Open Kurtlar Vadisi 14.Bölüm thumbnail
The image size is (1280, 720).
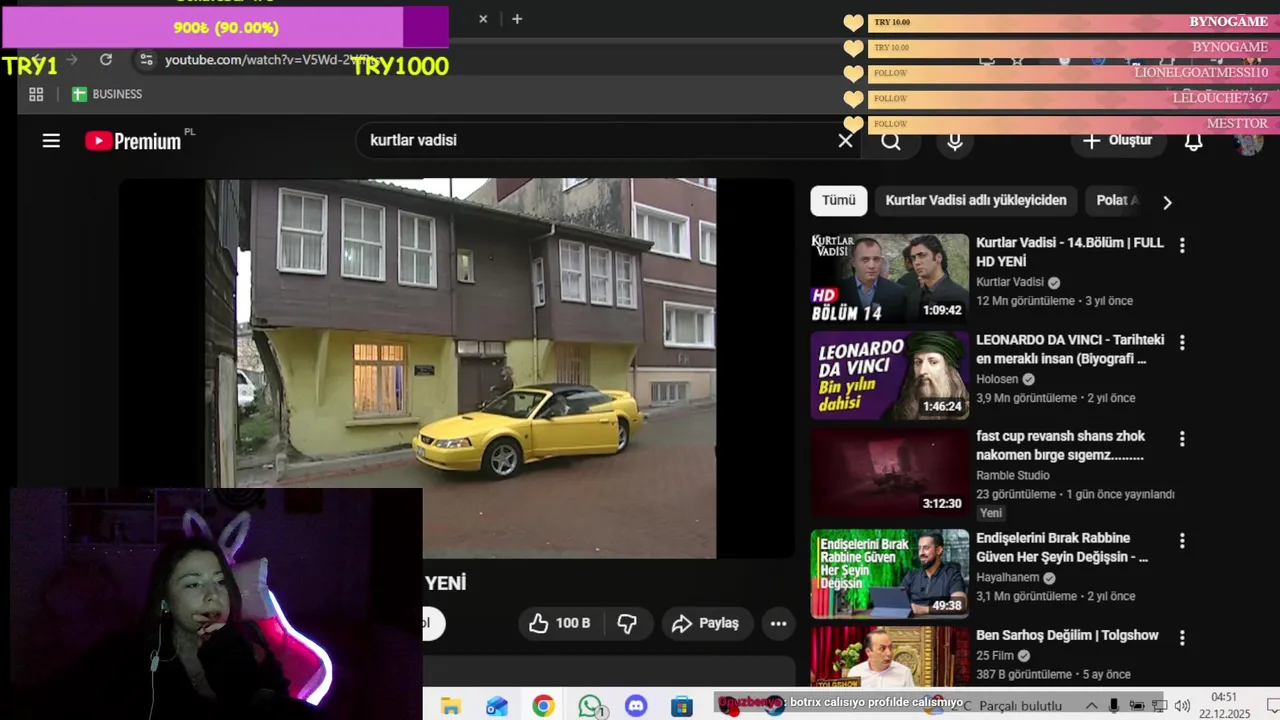889,278
